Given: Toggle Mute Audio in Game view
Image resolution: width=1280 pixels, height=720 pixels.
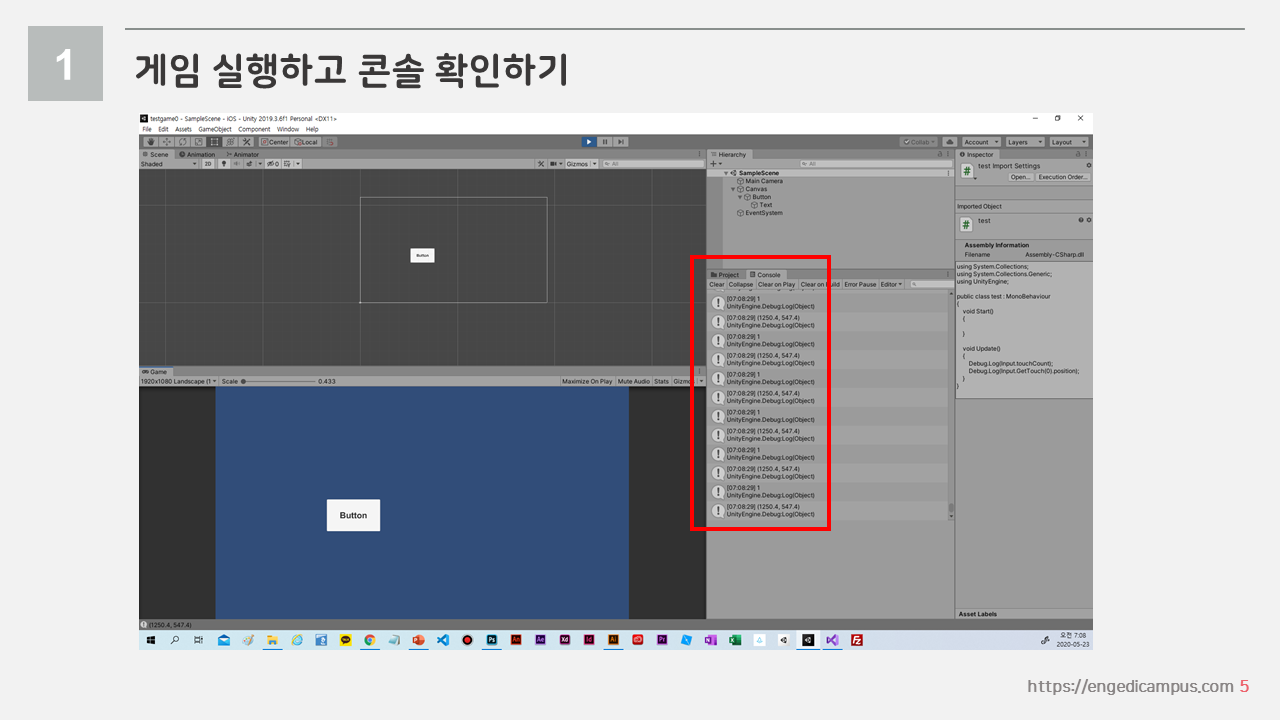Looking at the screenshot, I should [x=634, y=381].
